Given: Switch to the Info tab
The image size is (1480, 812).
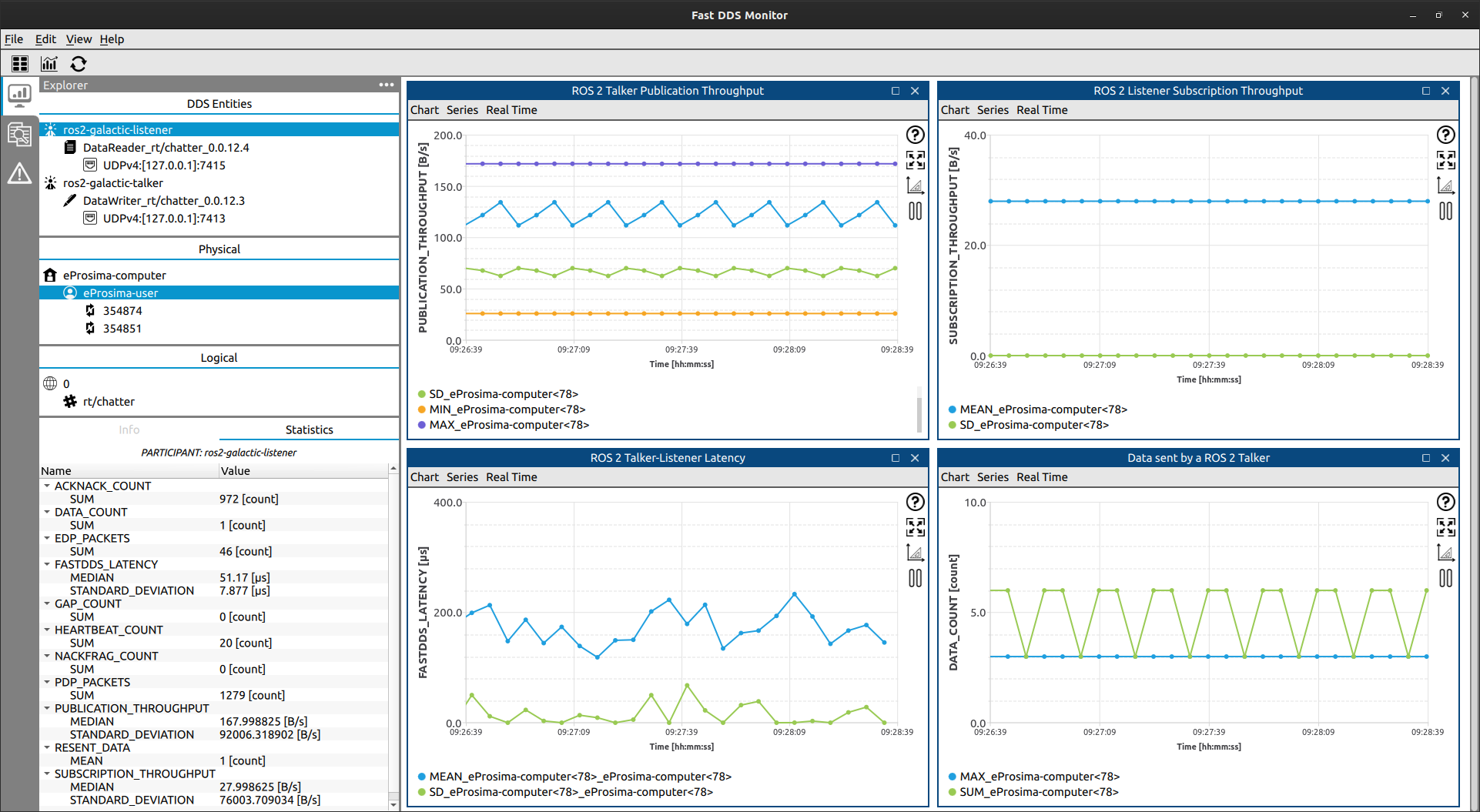Looking at the screenshot, I should tap(129, 429).
